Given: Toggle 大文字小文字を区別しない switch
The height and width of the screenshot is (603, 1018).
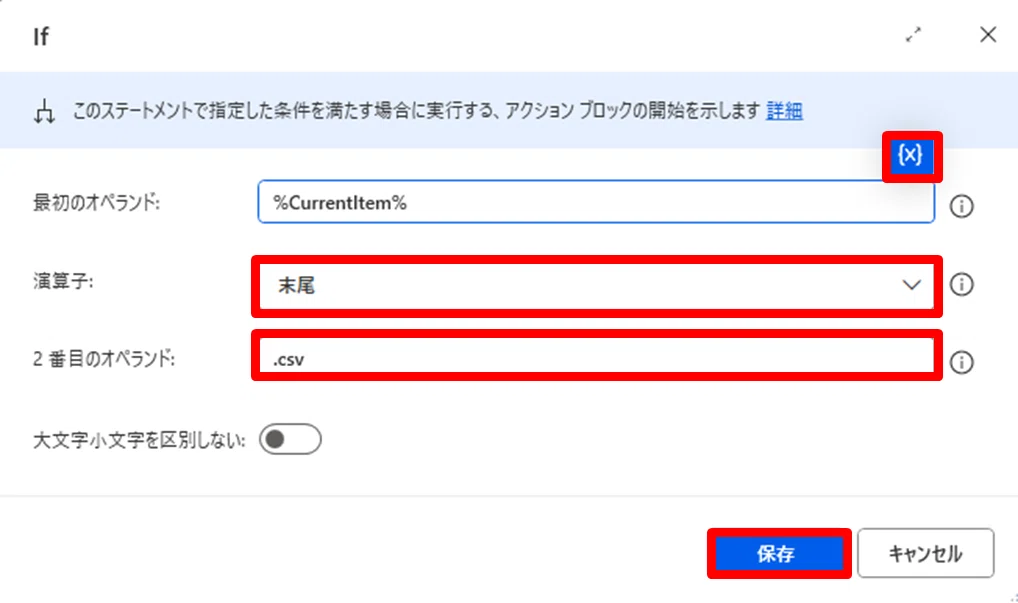Looking at the screenshot, I should [x=290, y=439].
